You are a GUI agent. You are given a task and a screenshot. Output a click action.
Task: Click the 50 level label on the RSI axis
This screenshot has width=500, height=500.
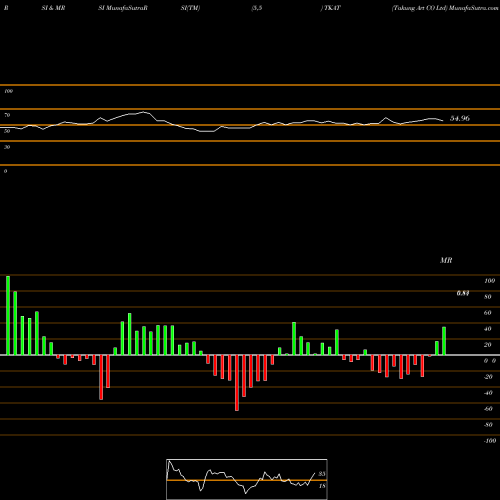click(x=7, y=131)
